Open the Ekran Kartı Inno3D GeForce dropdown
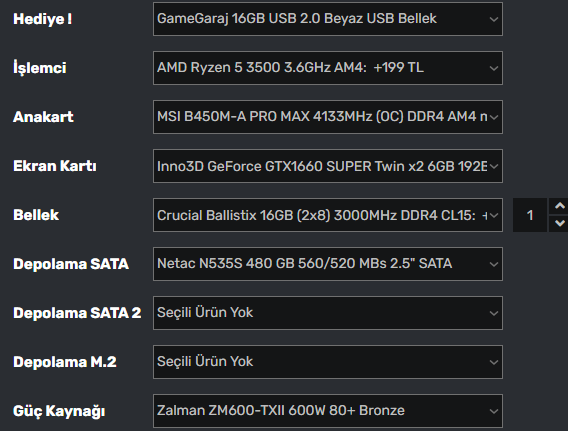The image size is (568, 431). pos(328,166)
